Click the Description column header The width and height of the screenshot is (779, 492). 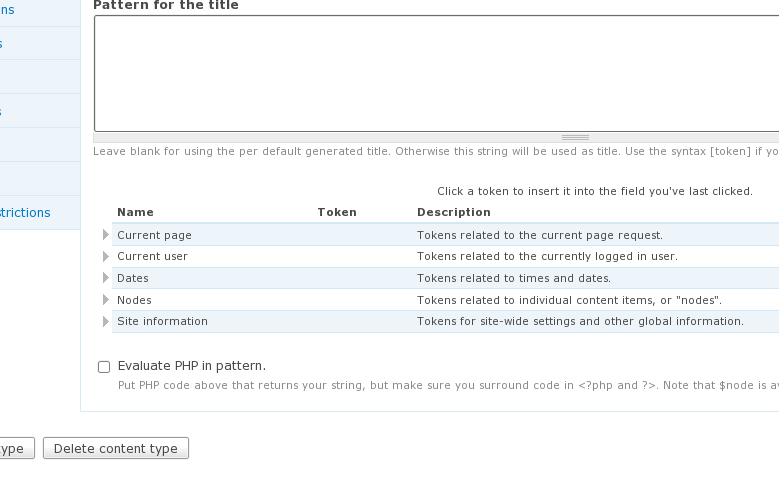(453, 212)
